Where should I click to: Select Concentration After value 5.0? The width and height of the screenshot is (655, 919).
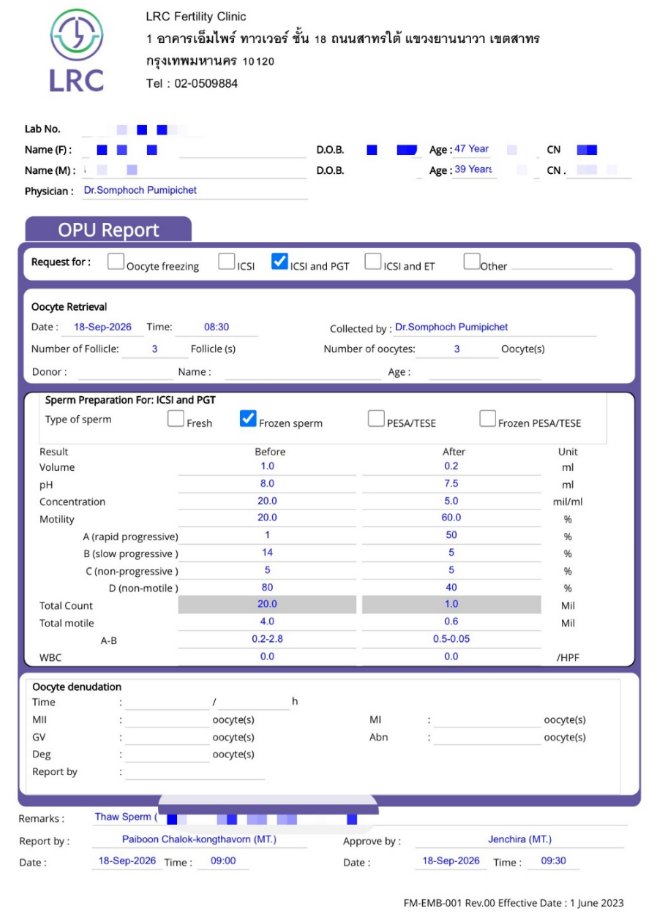tap(451, 501)
